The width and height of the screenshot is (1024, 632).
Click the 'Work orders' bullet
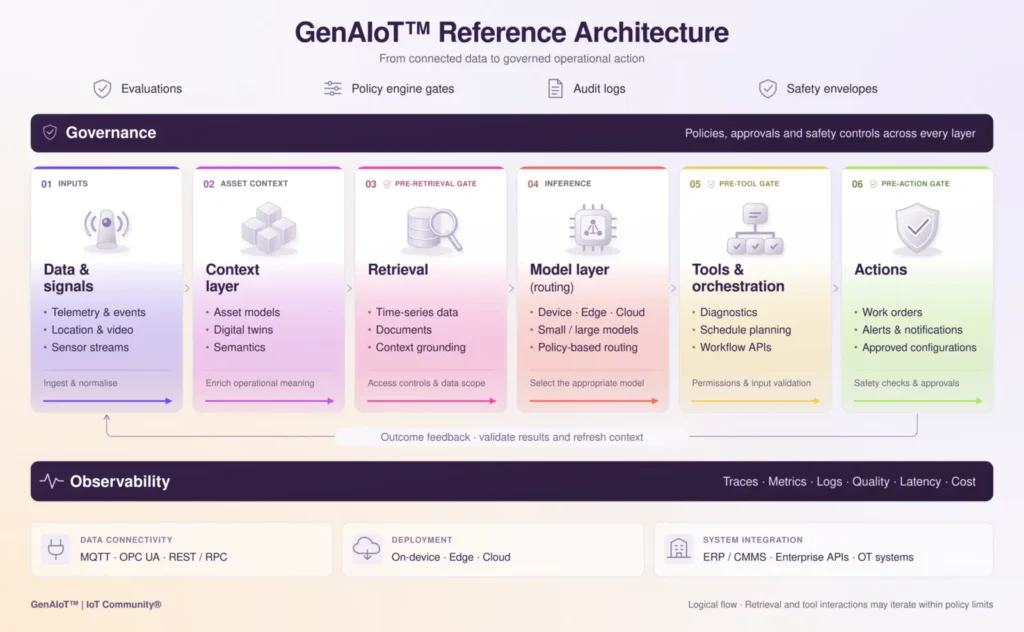click(x=892, y=312)
